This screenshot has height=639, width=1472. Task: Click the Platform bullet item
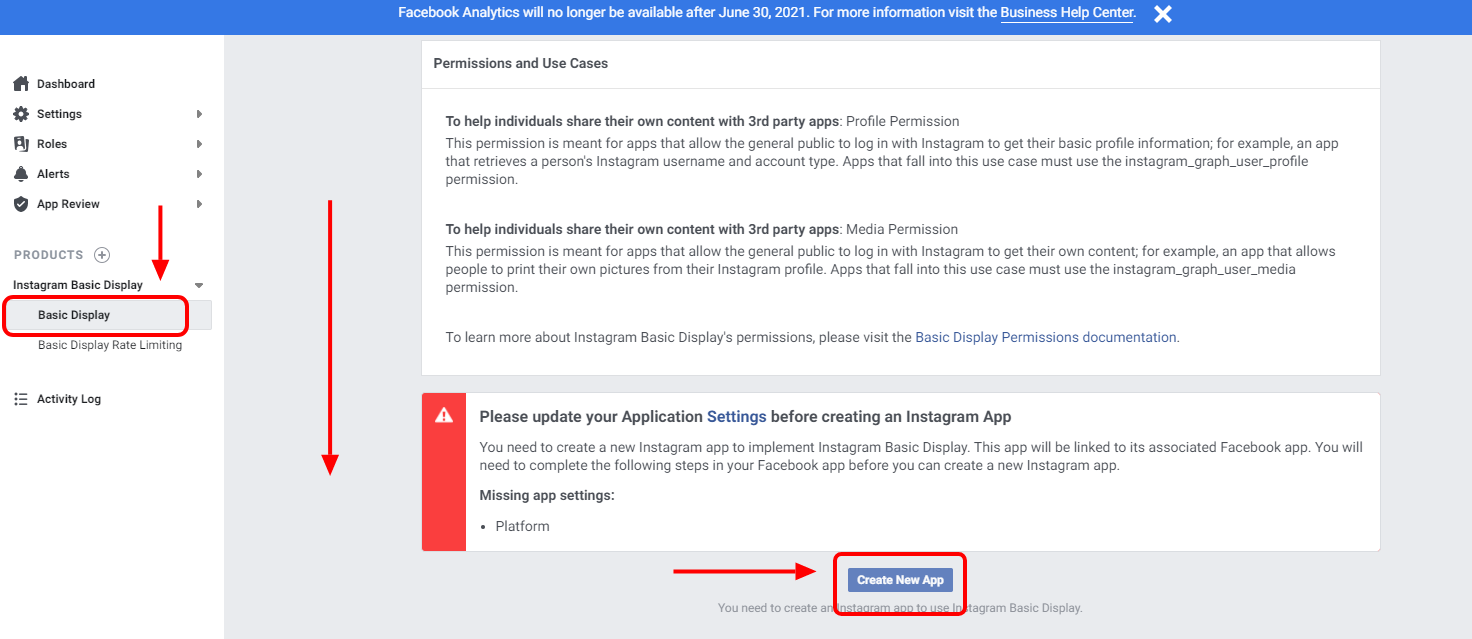[x=523, y=526]
